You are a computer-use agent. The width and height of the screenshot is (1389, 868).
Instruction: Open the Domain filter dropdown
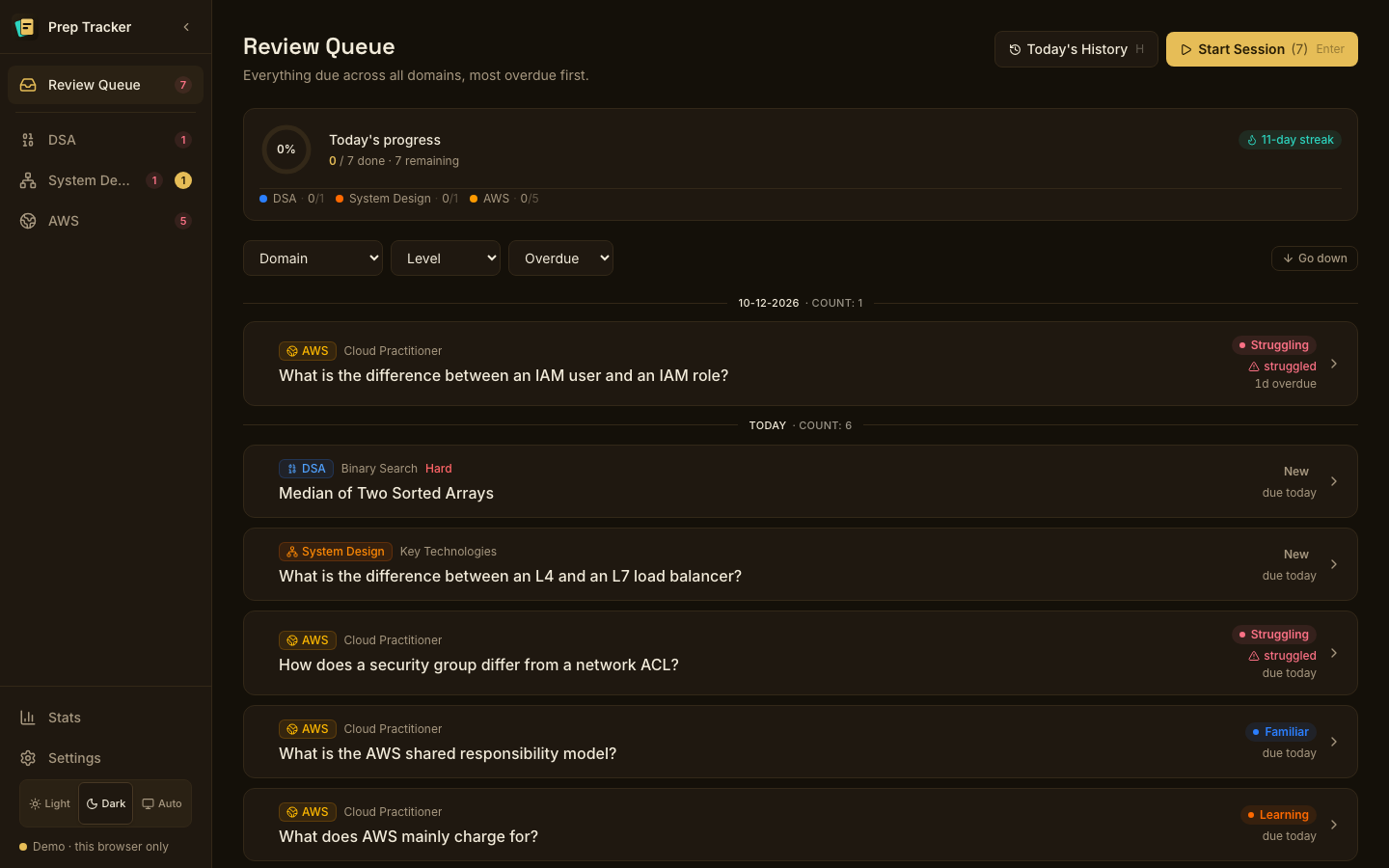click(x=313, y=258)
